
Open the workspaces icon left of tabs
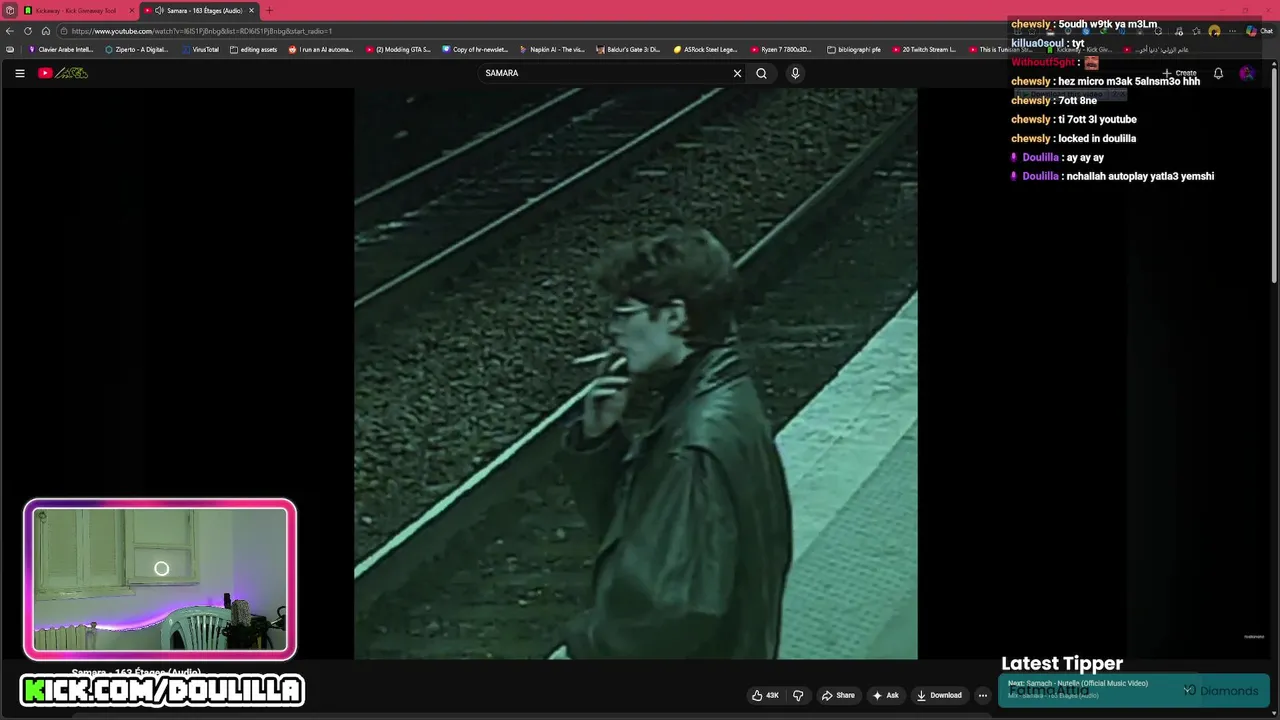(9, 10)
